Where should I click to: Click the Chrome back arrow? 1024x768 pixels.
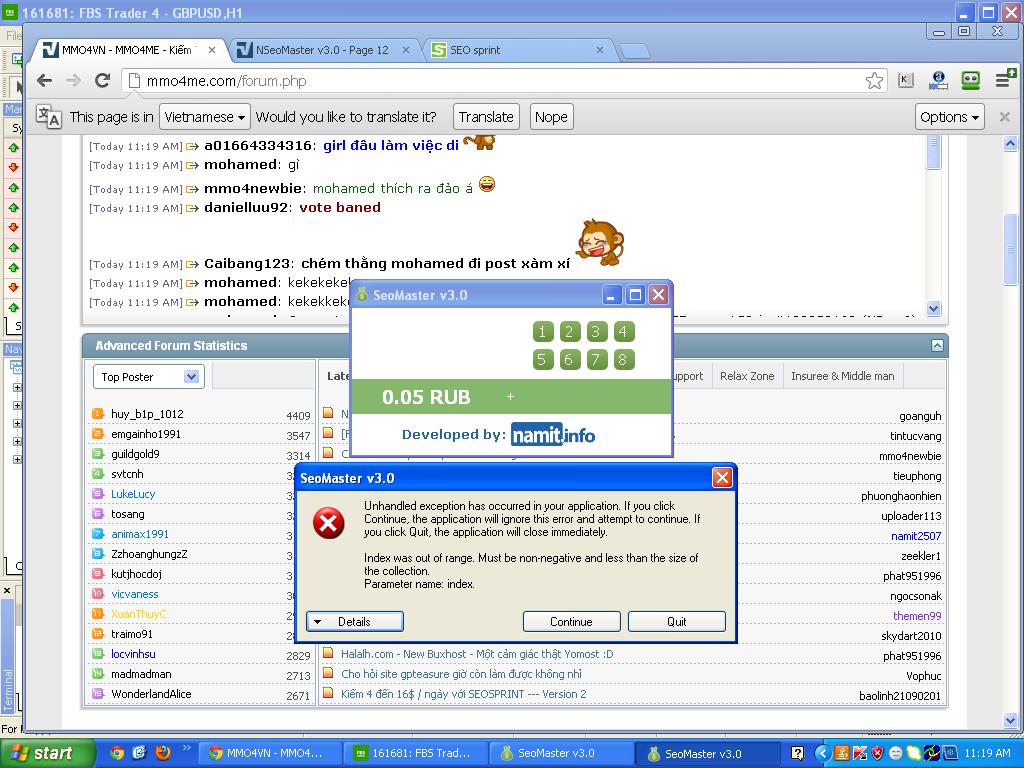click(x=44, y=80)
